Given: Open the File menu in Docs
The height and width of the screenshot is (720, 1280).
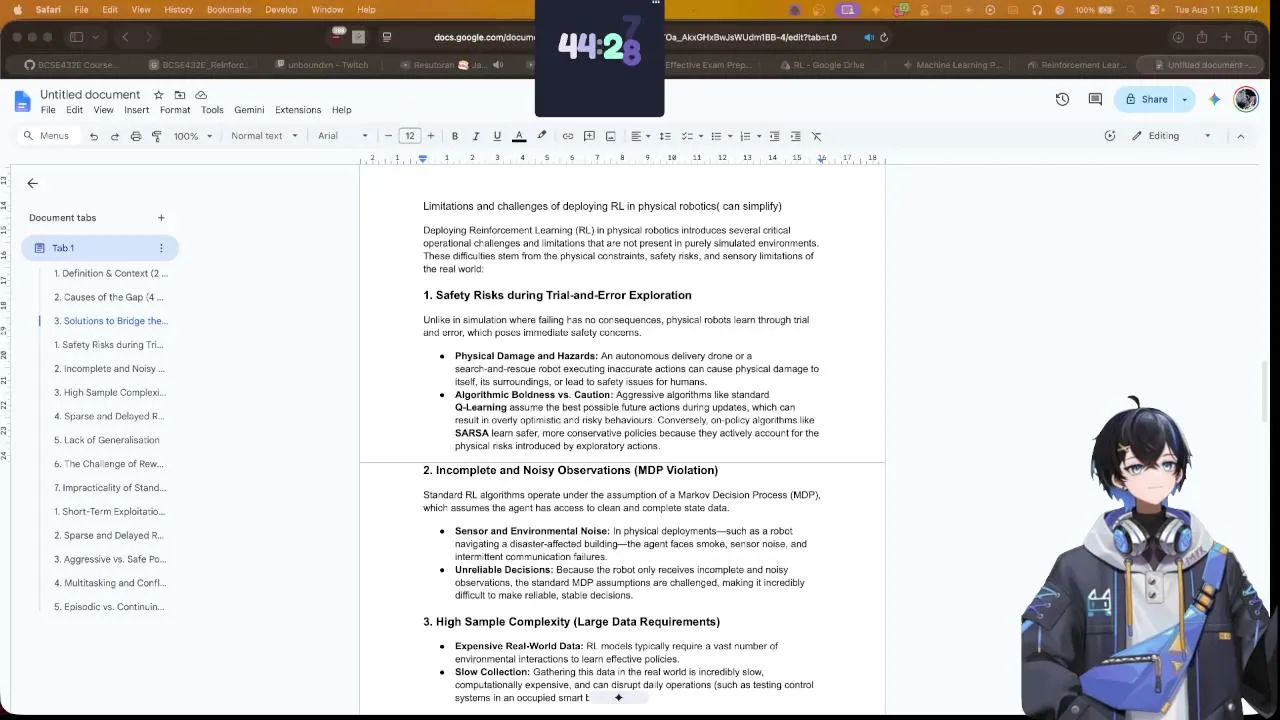Looking at the screenshot, I should click(48, 110).
